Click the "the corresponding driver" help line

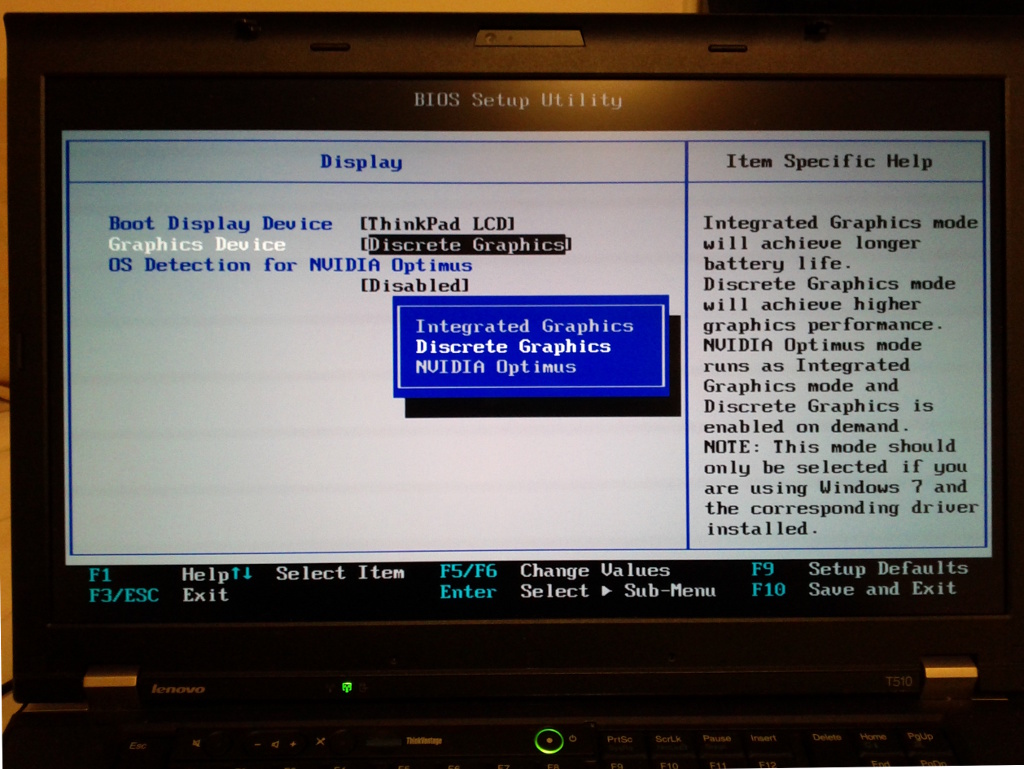841,508
